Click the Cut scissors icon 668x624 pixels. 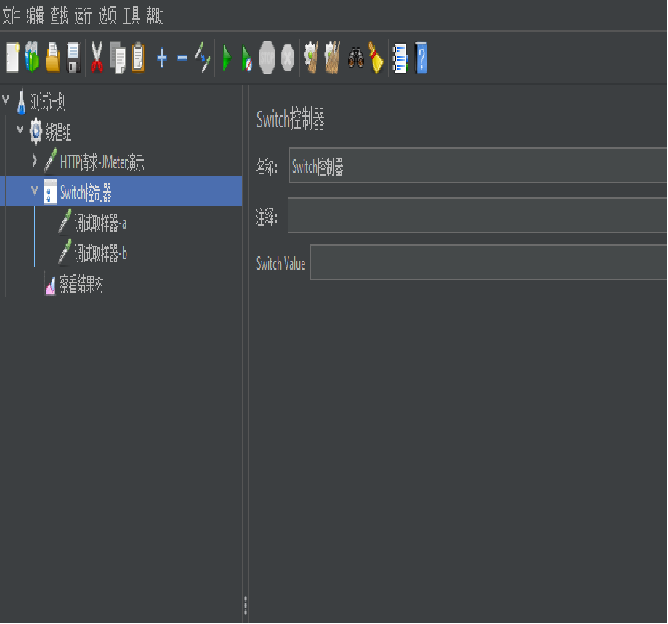pyautogui.click(x=97, y=58)
